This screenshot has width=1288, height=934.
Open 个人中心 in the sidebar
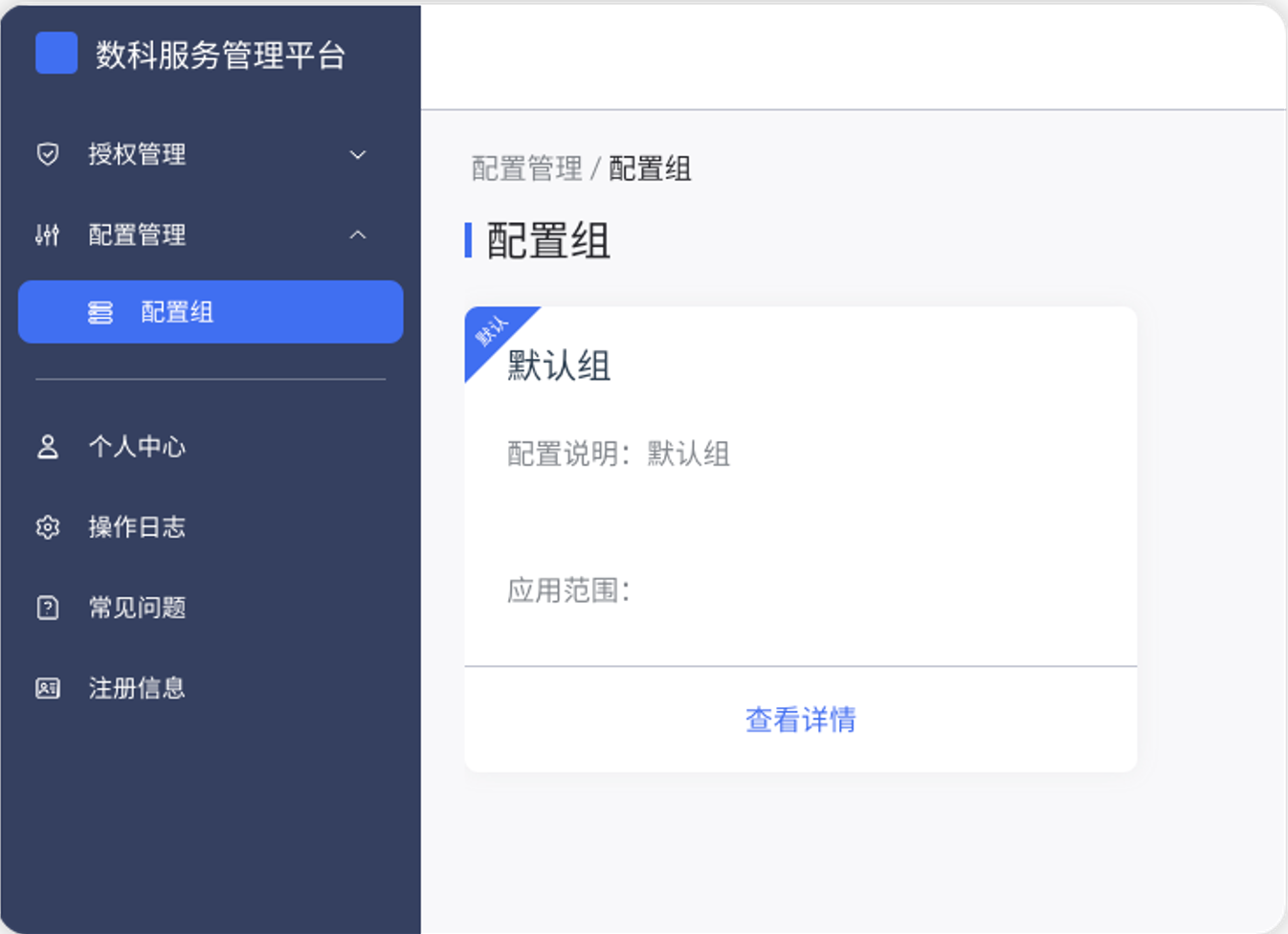137,447
